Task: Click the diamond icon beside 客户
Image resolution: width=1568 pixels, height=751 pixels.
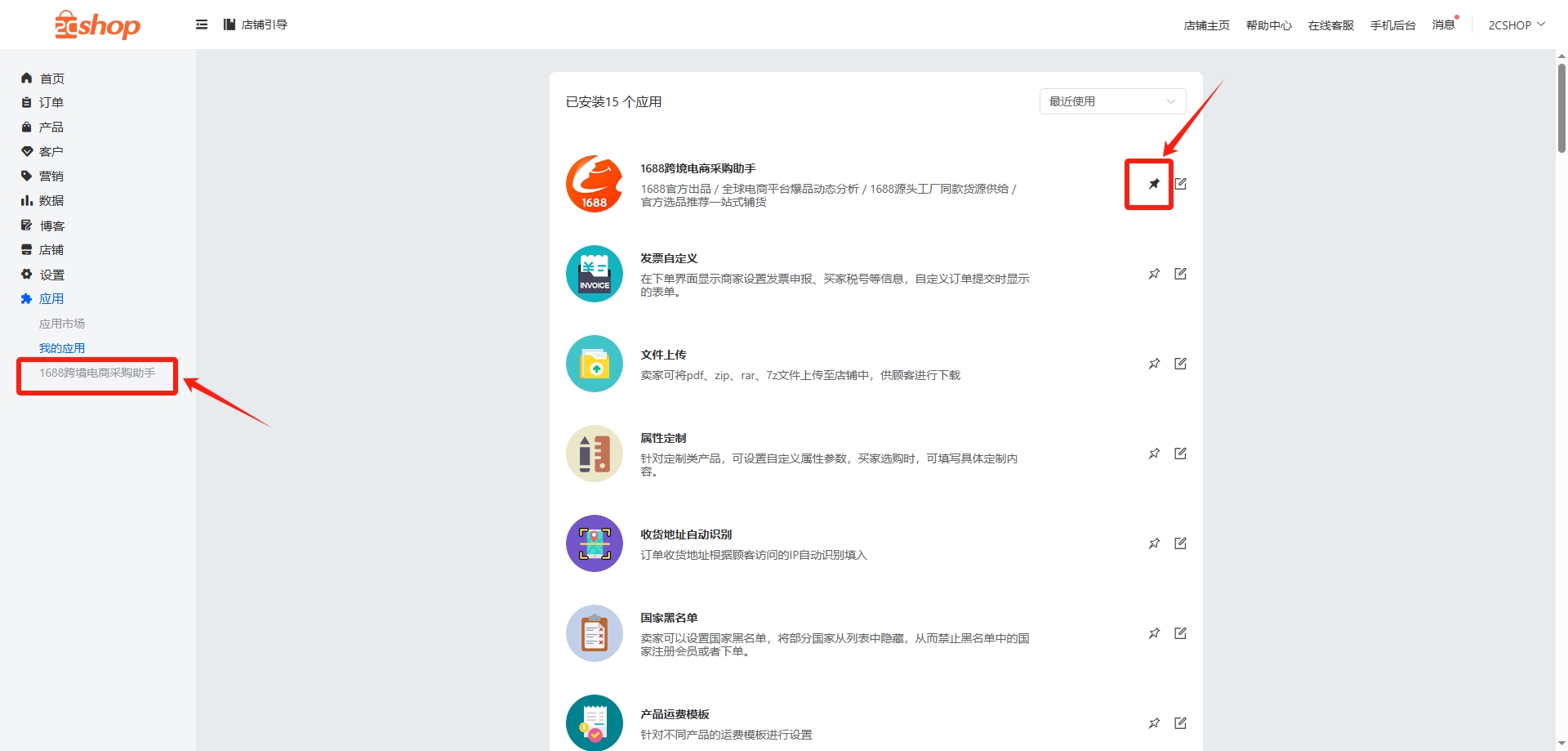Action: coord(26,151)
